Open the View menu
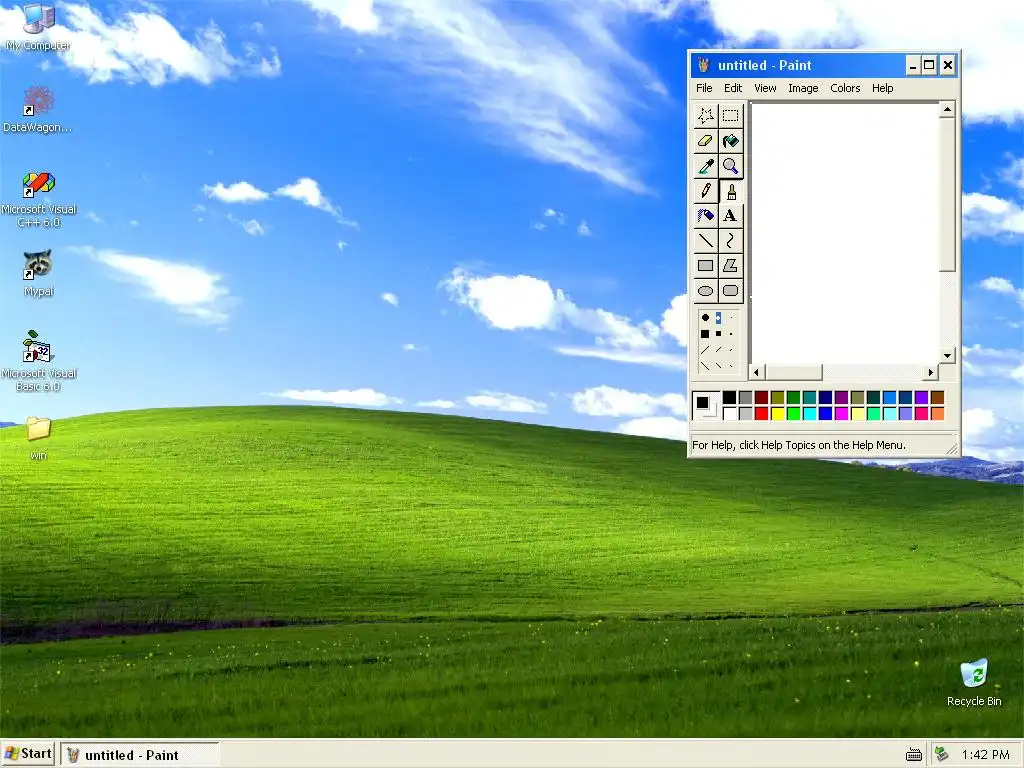Image resolution: width=1024 pixels, height=768 pixels. (x=765, y=88)
